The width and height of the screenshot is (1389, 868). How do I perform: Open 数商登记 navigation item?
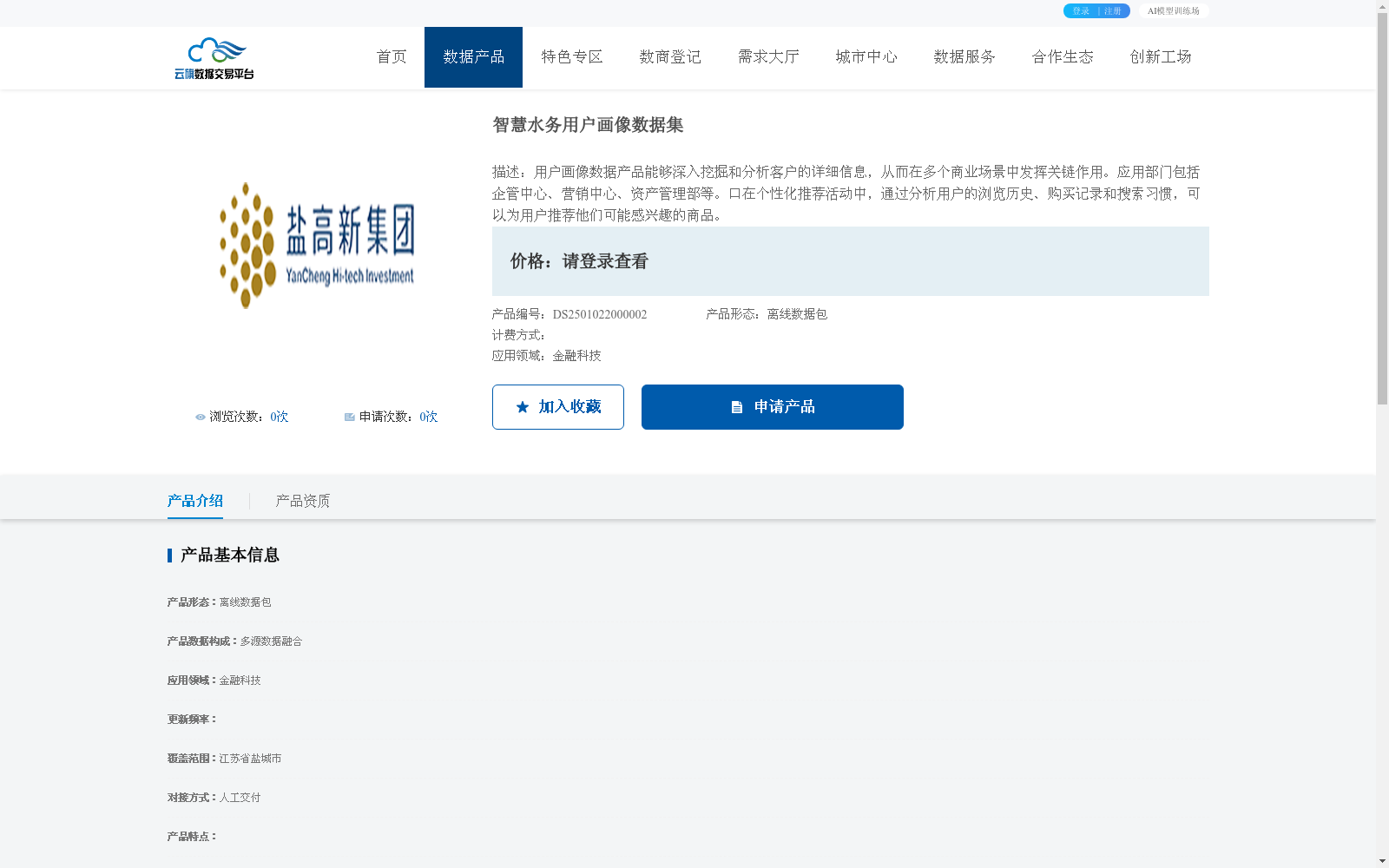pyautogui.click(x=670, y=57)
